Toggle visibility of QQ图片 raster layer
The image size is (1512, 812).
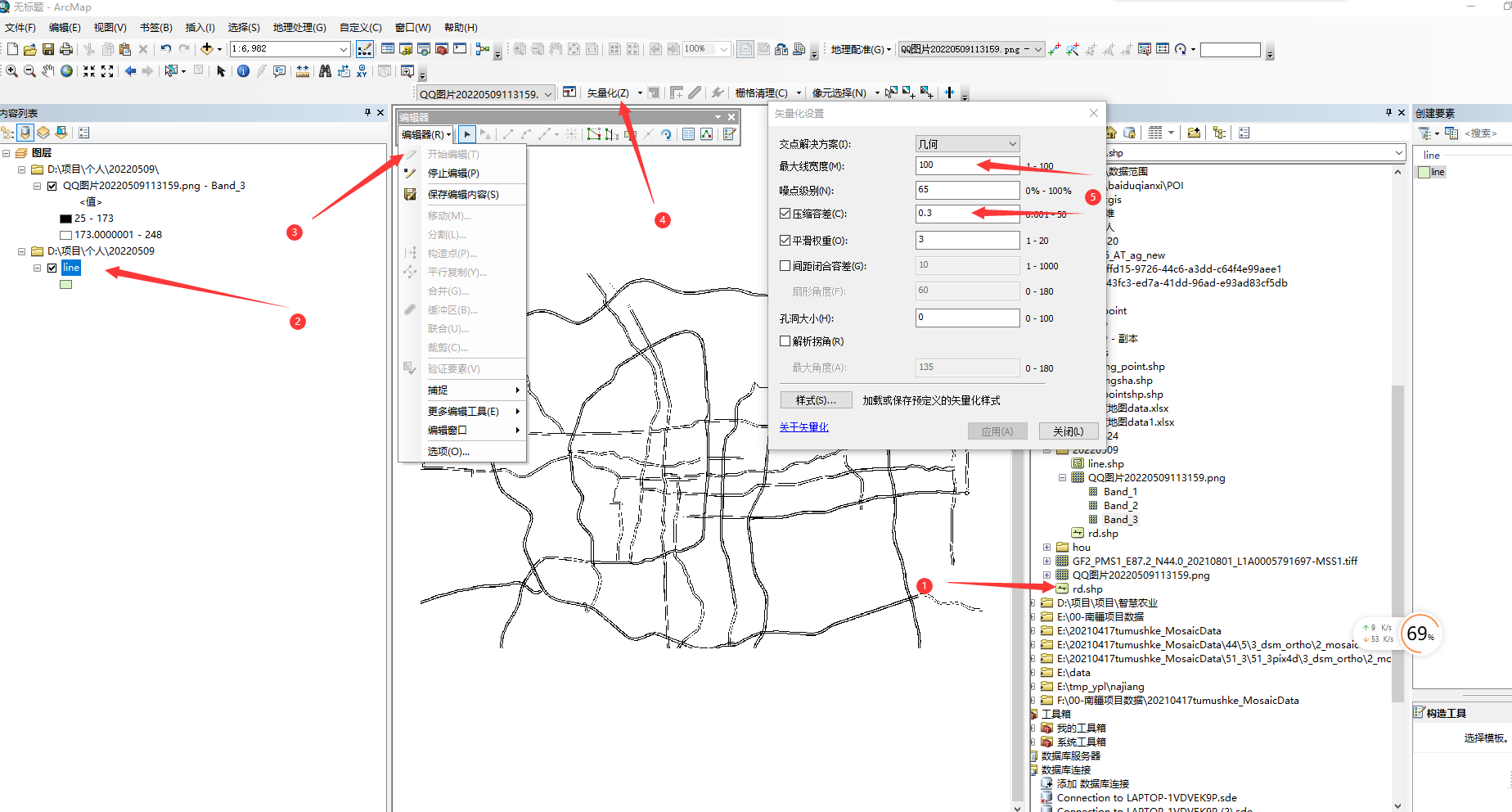click(x=52, y=186)
